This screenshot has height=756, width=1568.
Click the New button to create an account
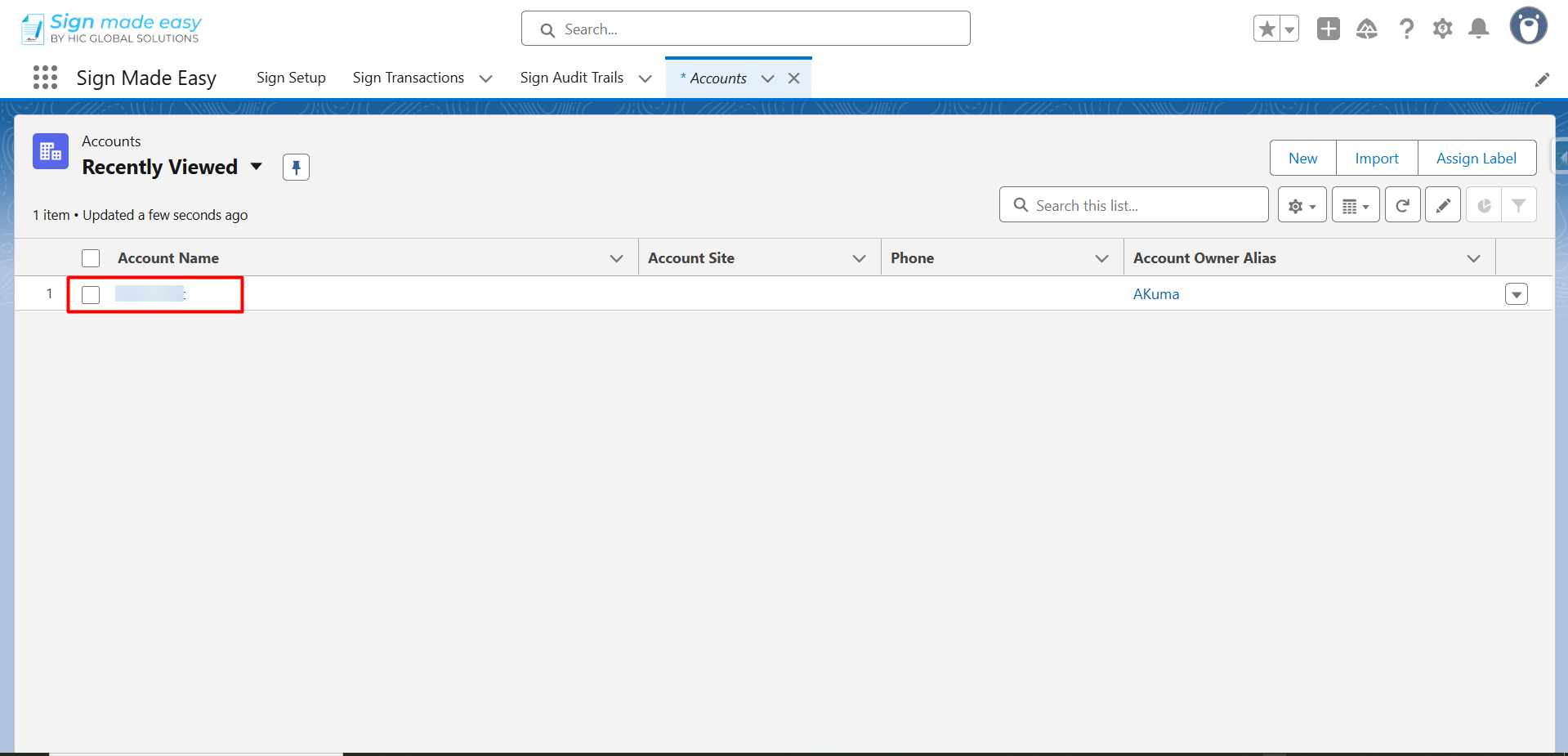[1302, 158]
